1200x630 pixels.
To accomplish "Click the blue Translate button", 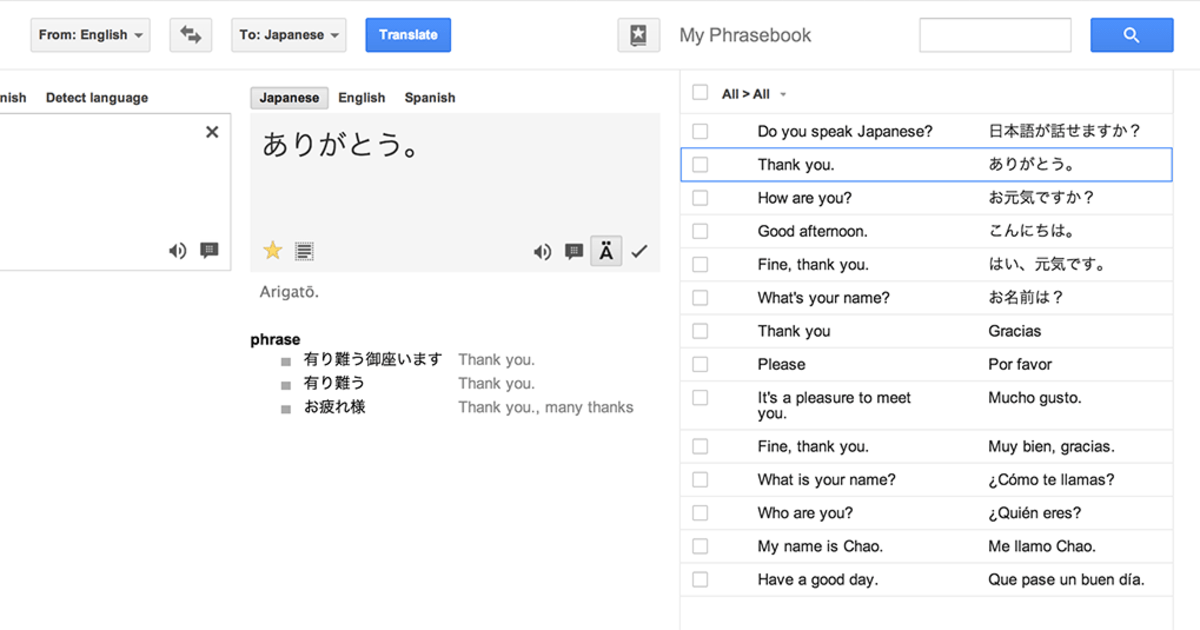I will [x=408, y=35].
